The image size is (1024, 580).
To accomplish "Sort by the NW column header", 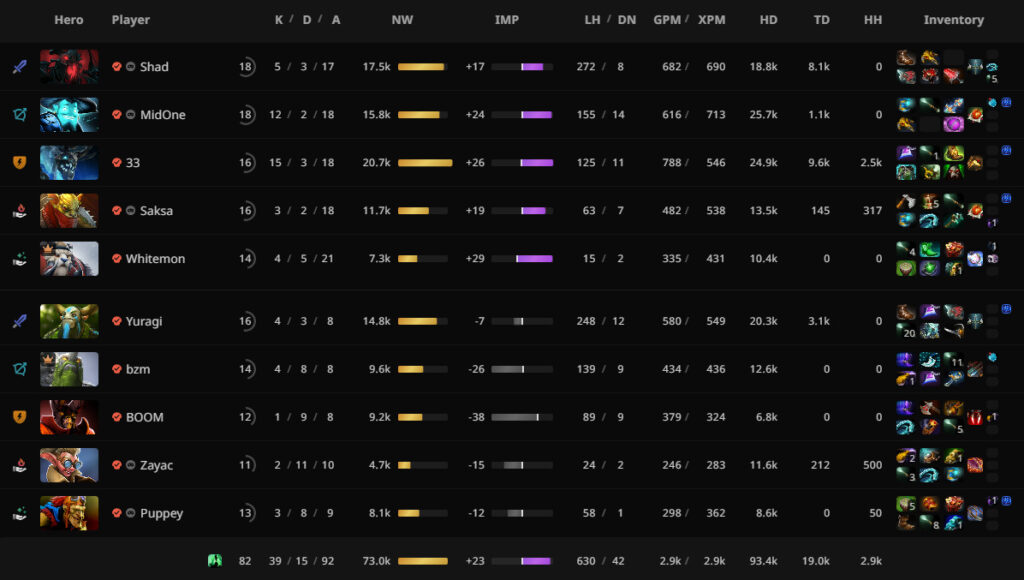I will pos(402,20).
